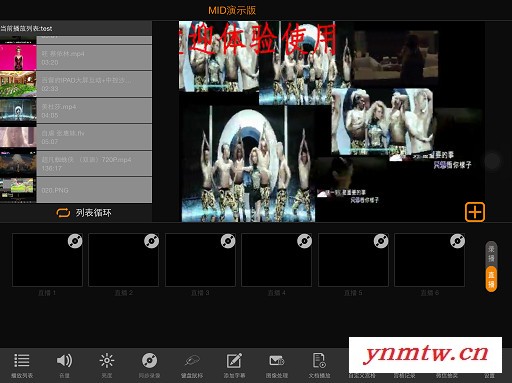The width and height of the screenshot is (512, 383).
Task: Click the record disc icon on 直播 3
Action: [x=228, y=241]
